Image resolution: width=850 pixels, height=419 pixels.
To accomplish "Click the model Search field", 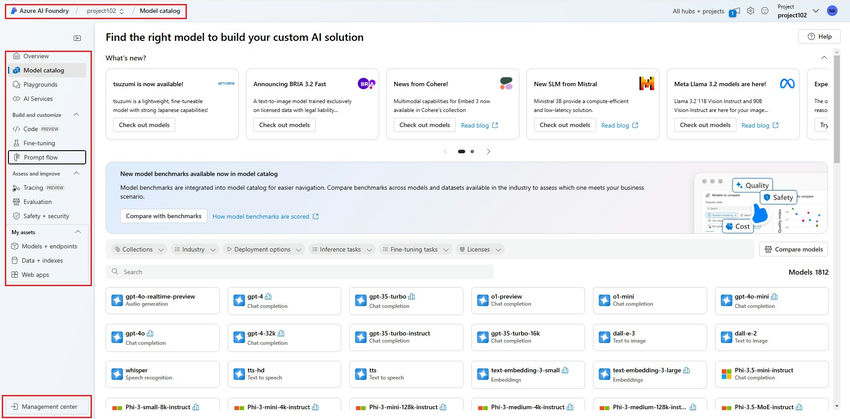I will (300, 272).
